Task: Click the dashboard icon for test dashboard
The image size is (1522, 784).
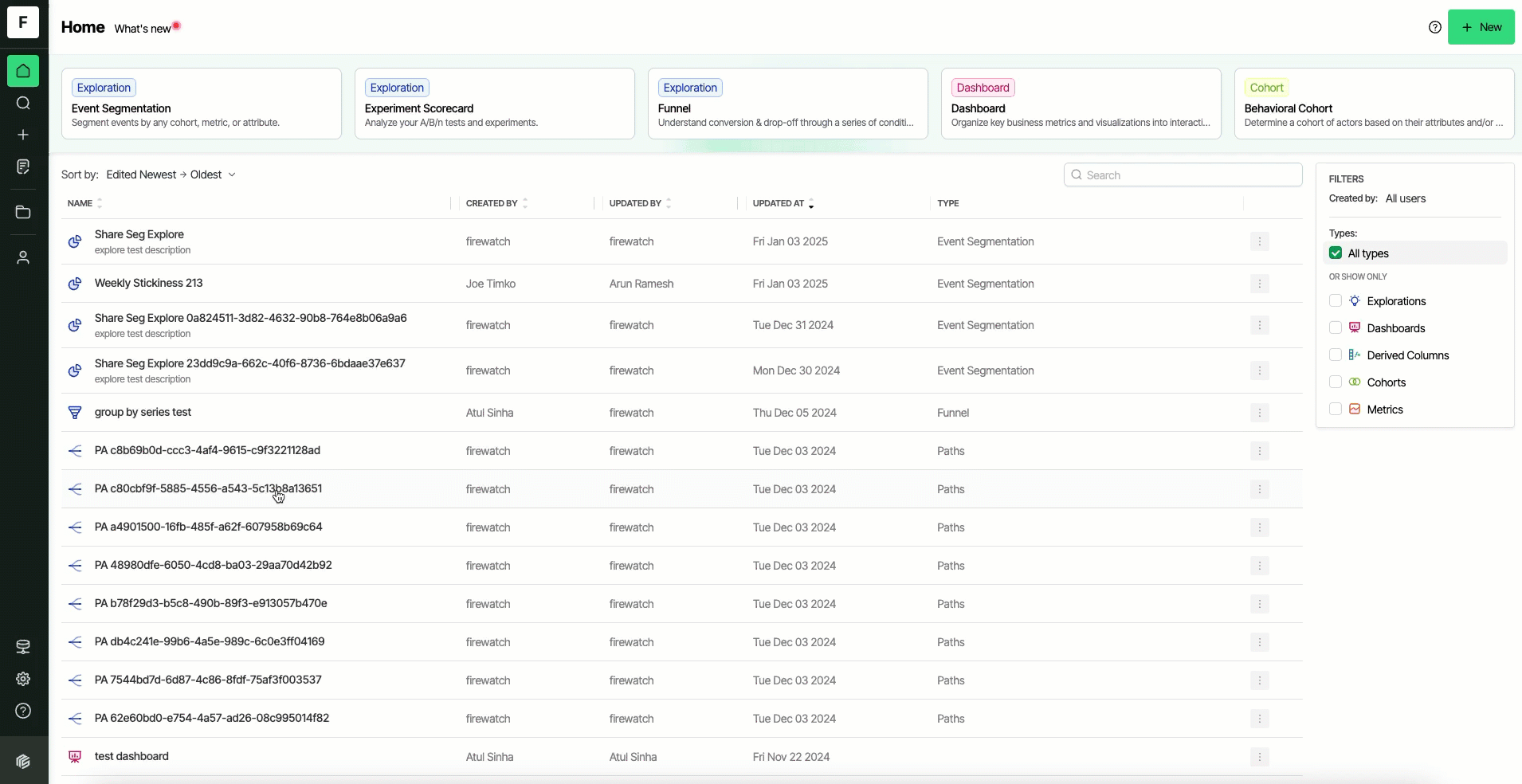Action: tap(75, 757)
